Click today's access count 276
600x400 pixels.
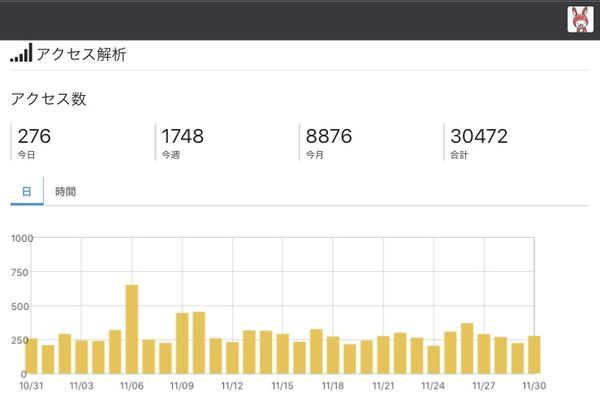click(34, 136)
